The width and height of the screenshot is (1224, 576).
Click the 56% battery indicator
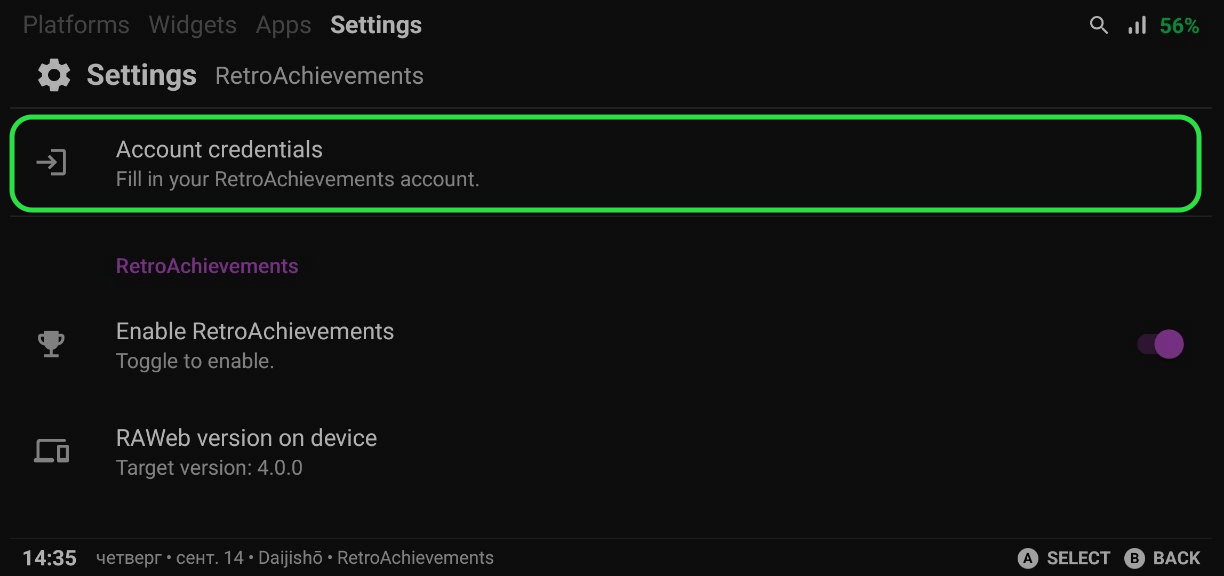coord(1179,26)
